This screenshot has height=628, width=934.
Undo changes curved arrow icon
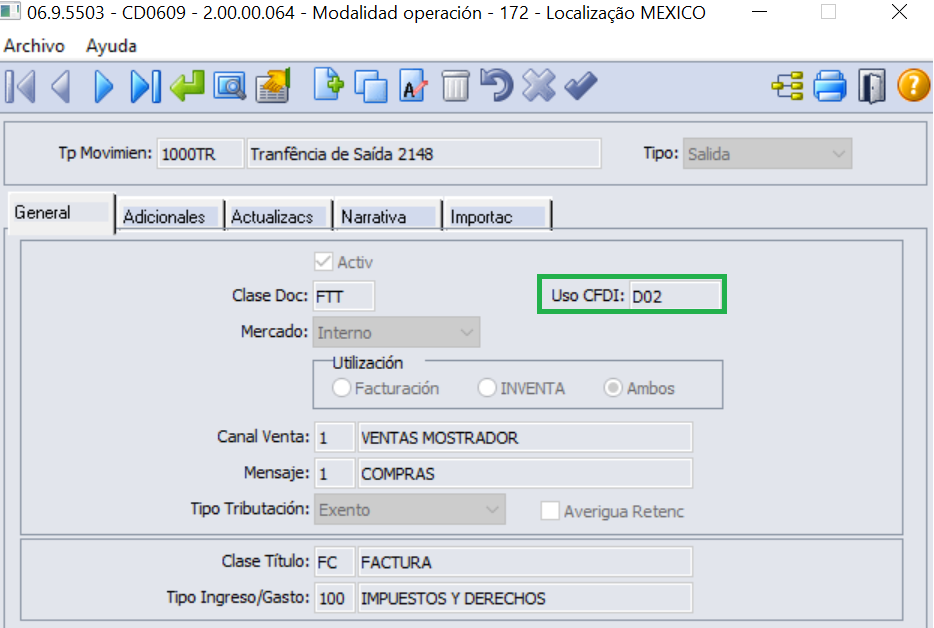coord(497,85)
